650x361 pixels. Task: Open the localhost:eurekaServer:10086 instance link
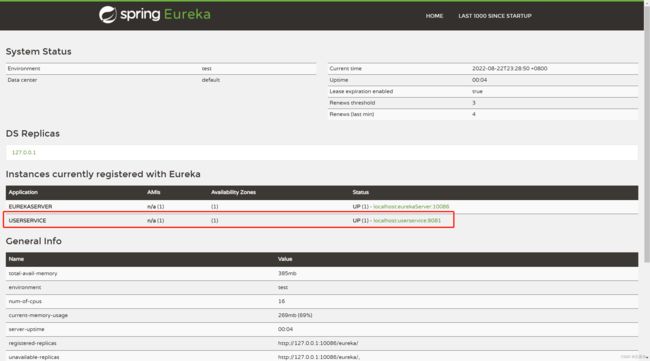[411, 206]
